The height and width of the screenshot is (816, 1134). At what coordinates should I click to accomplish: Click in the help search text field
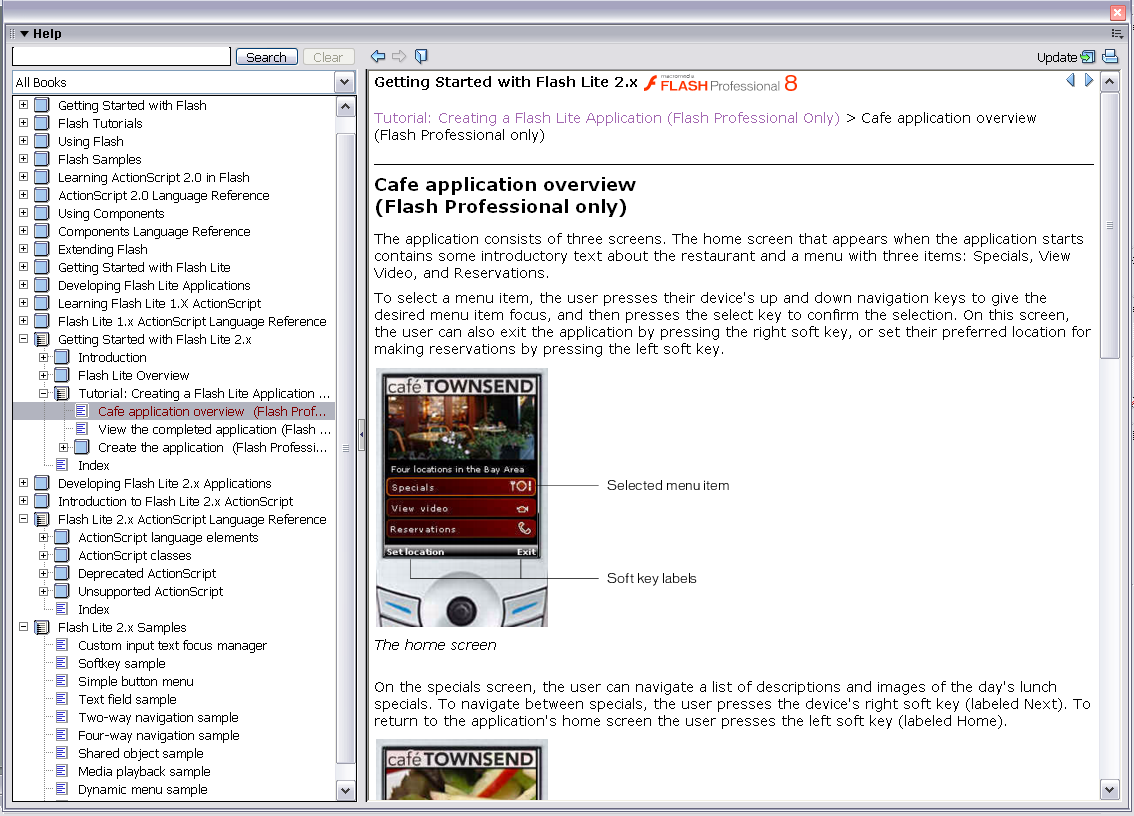[x=121, y=57]
